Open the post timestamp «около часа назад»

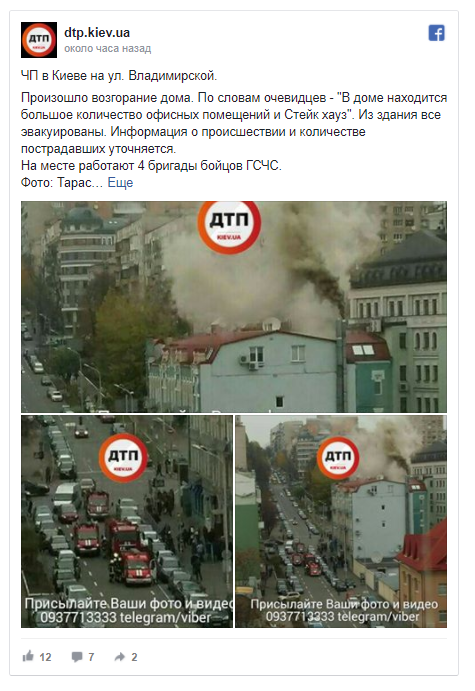point(108,48)
